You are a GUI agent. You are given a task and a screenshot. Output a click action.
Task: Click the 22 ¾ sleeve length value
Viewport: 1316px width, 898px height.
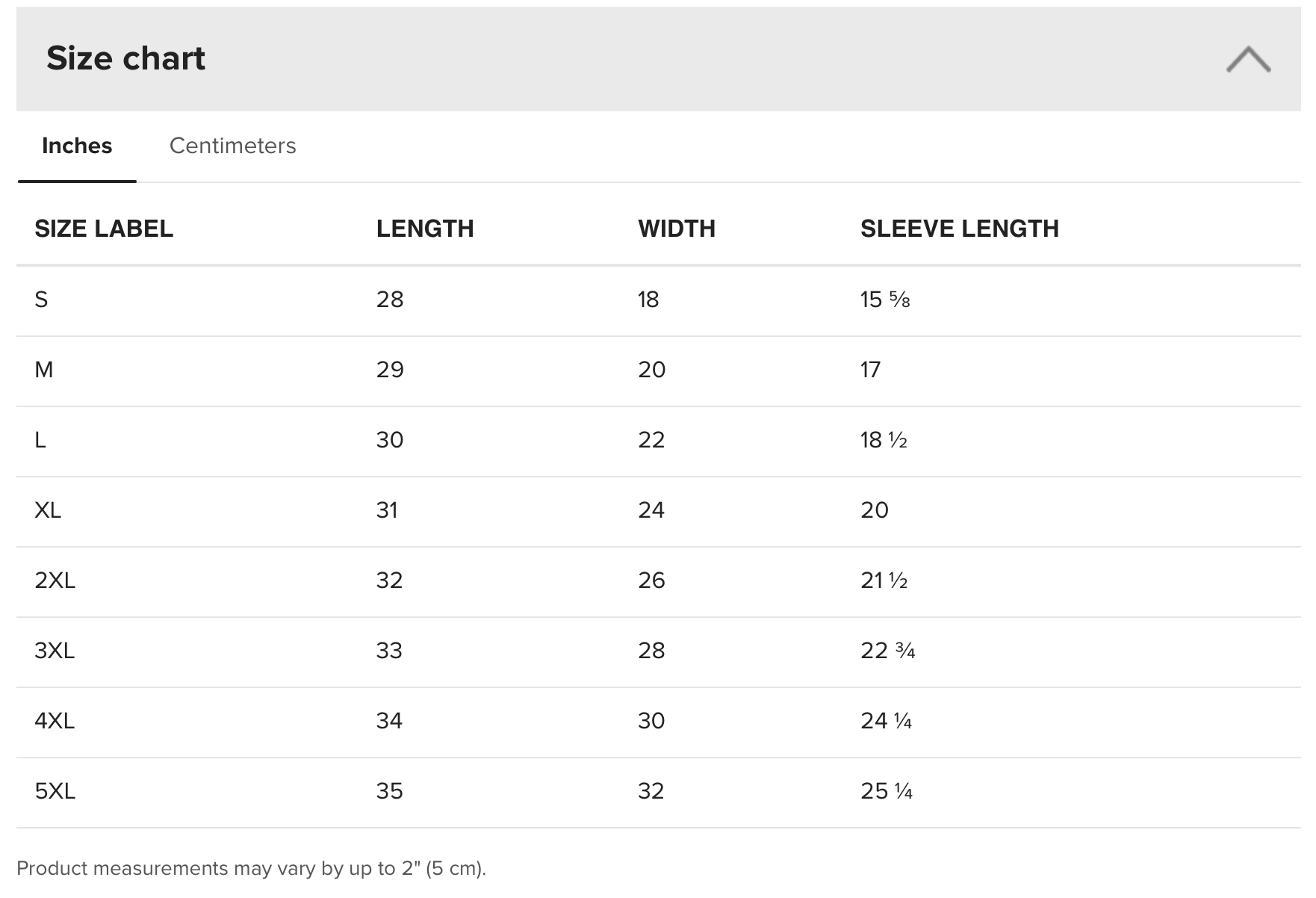click(x=888, y=651)
